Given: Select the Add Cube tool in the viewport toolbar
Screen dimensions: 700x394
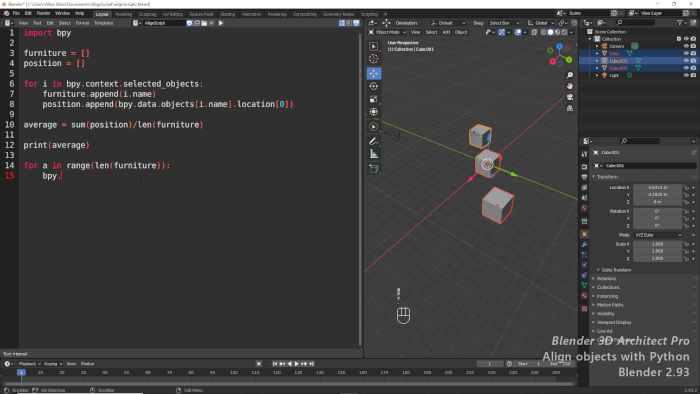Looking at the screenshot, I should (374, 169).
